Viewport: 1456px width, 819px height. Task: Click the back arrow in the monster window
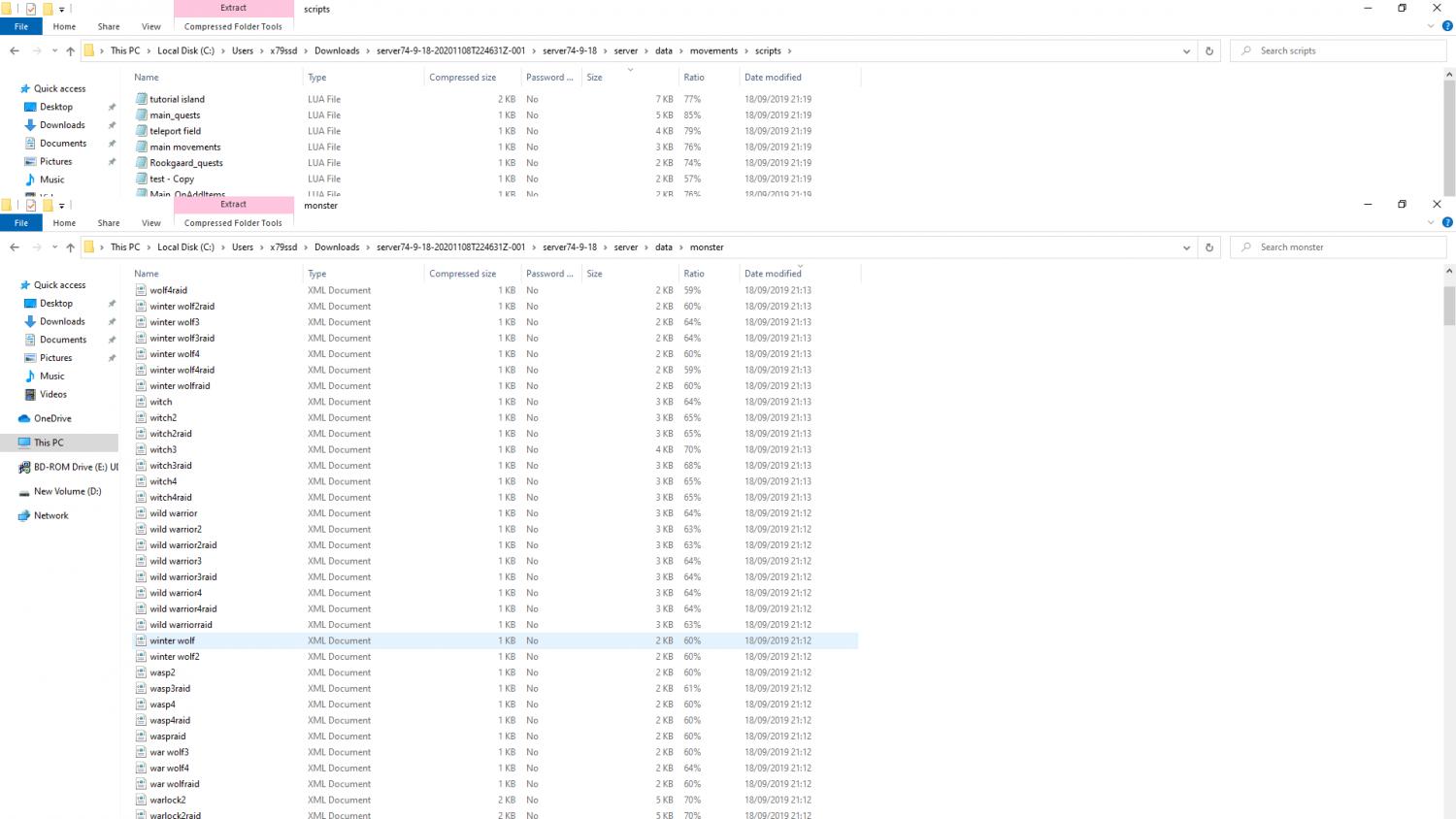coord(15,247)
